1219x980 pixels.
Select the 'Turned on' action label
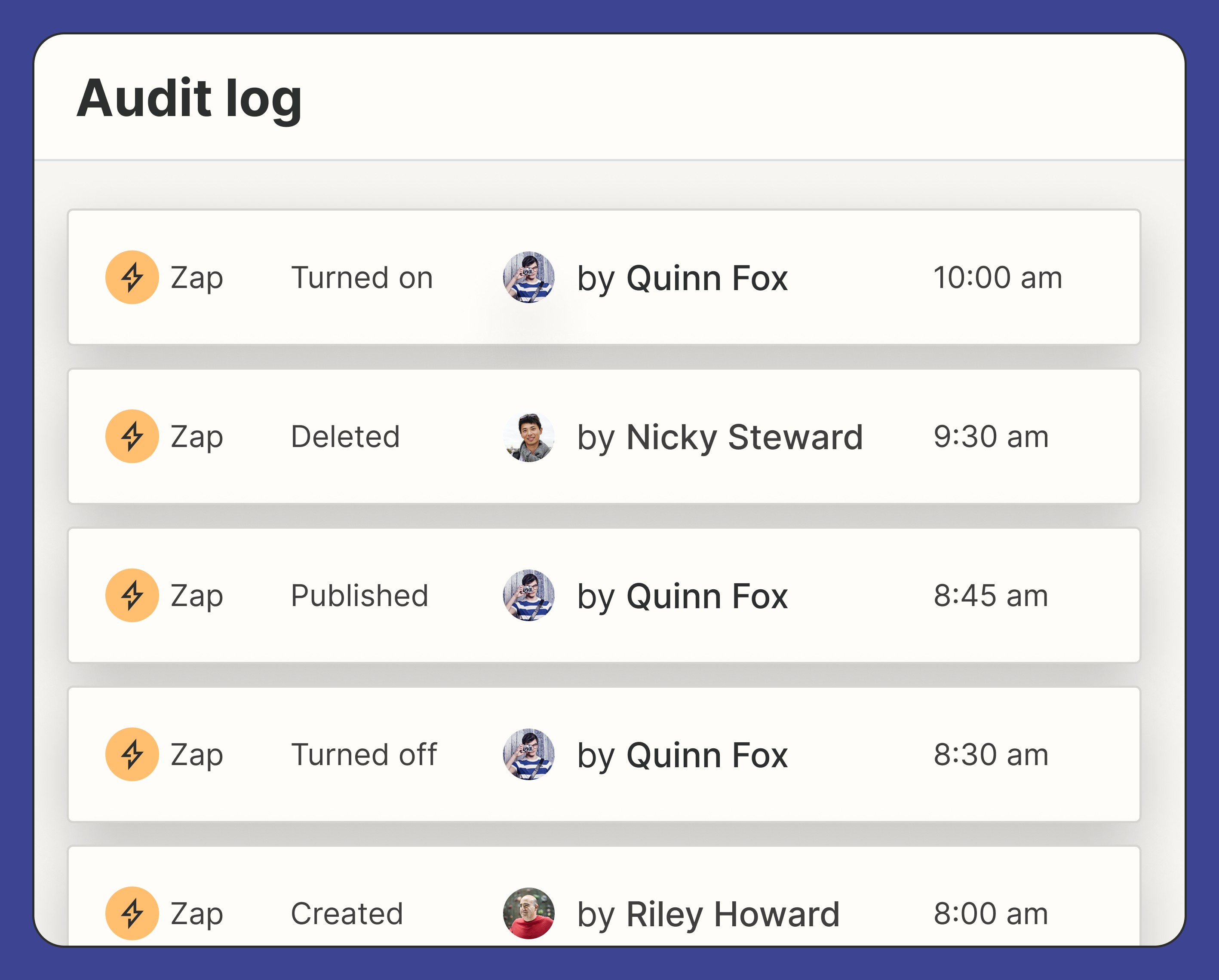click(362, 278)
